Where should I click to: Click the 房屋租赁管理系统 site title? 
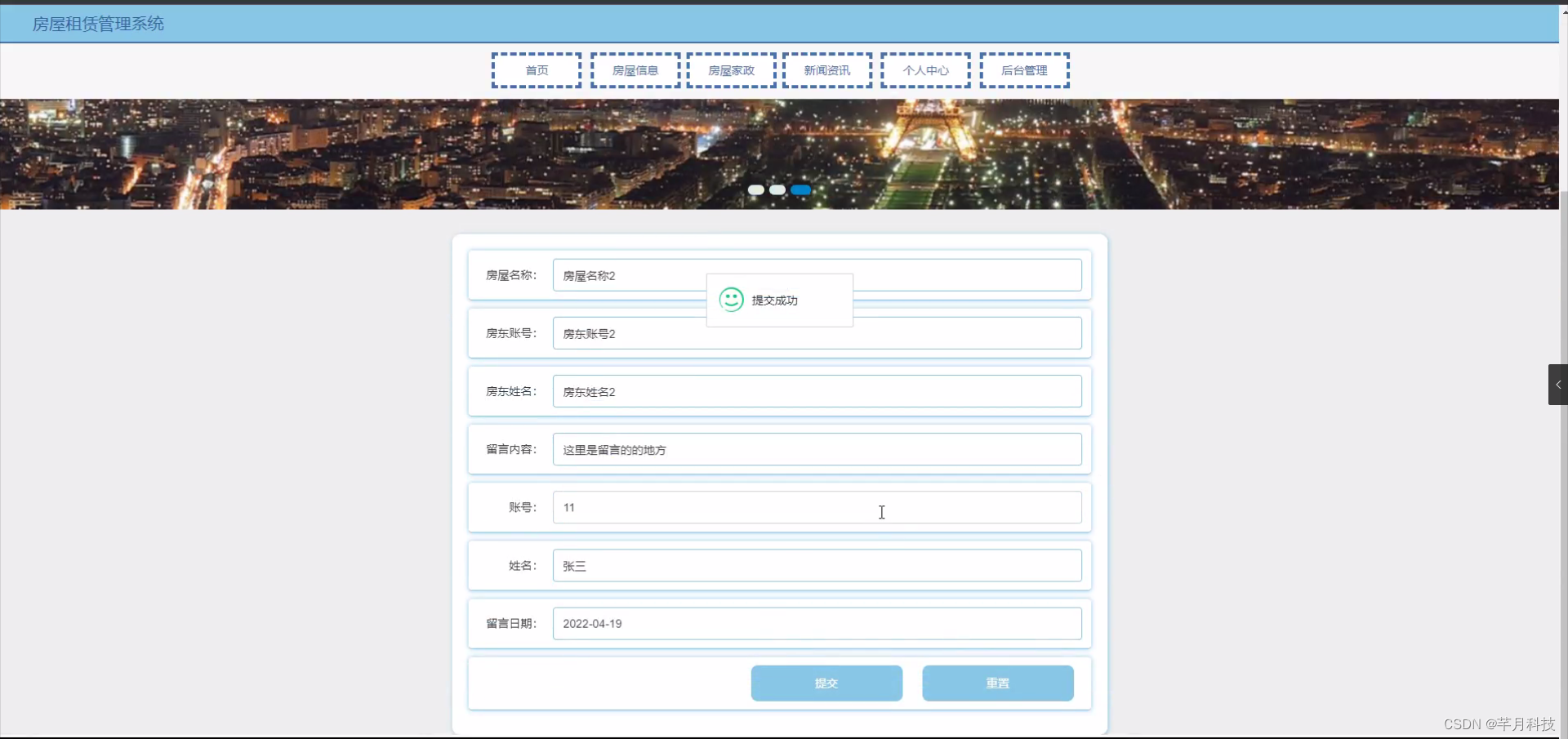97,23
